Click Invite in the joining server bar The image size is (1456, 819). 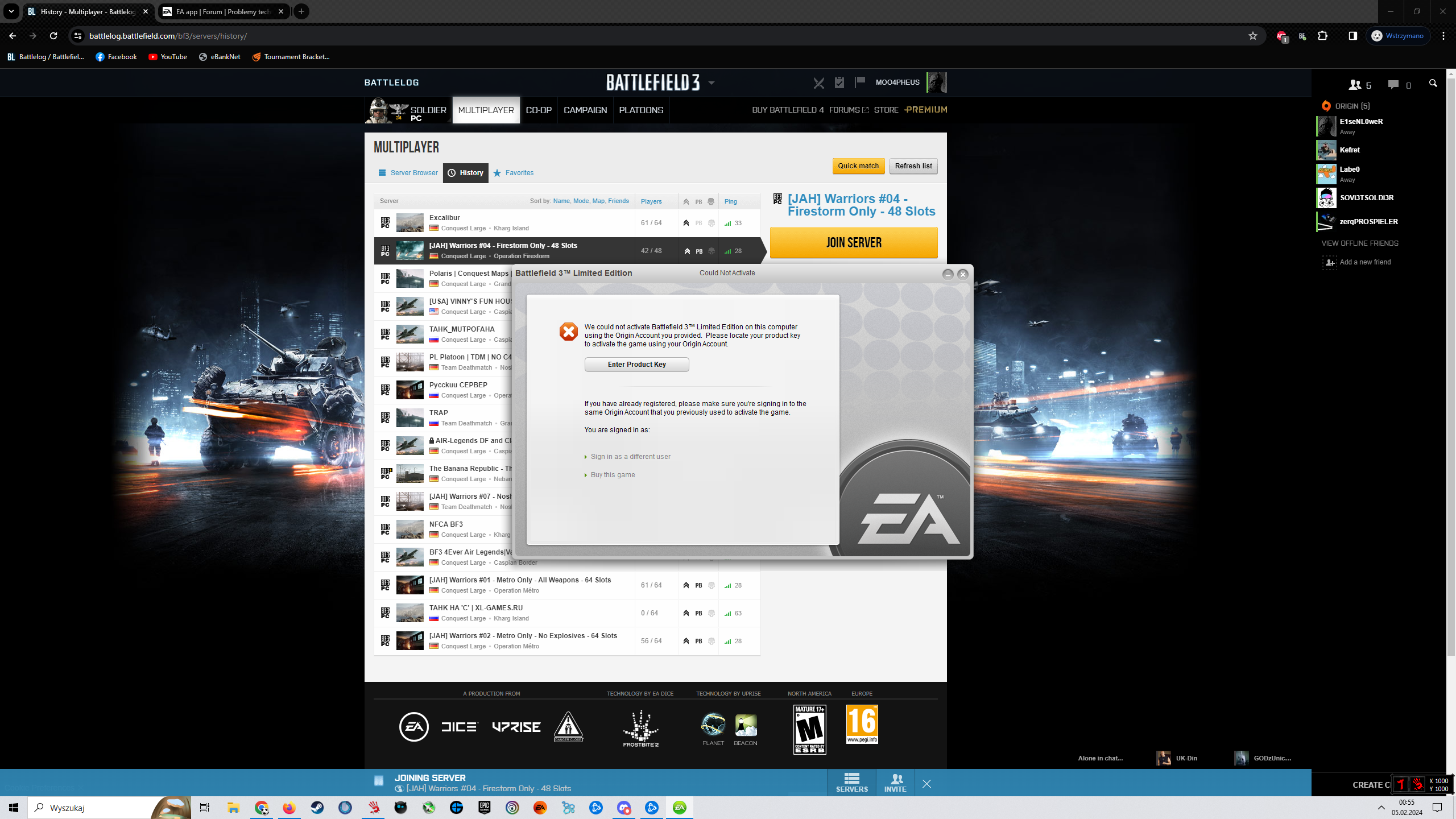click(895, 783)
